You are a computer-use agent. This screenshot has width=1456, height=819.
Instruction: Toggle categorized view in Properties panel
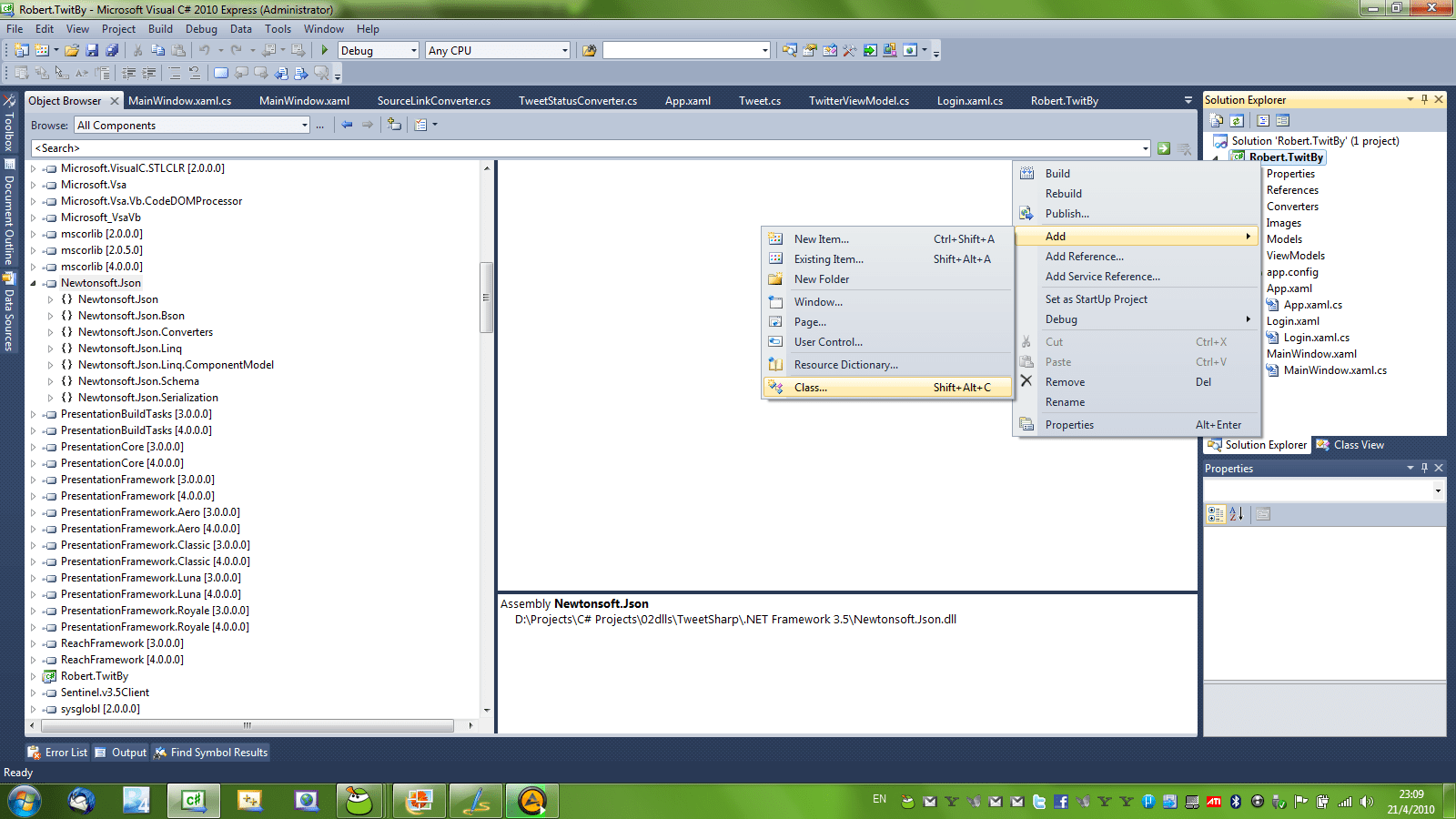[x=1216, y=513]
